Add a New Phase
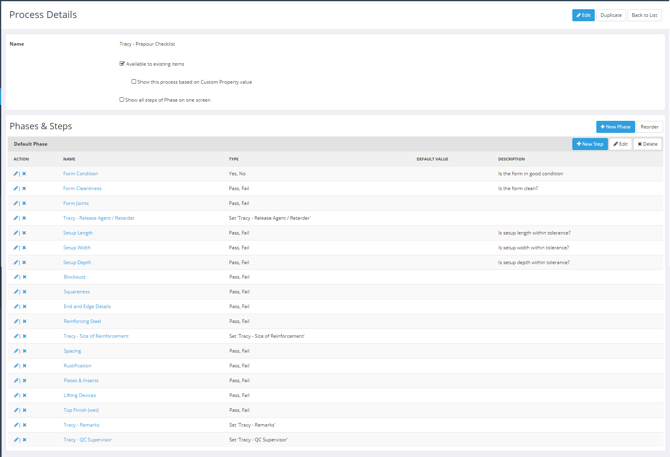The height and width of the screenshot is (457, 670). pos(615,127)
